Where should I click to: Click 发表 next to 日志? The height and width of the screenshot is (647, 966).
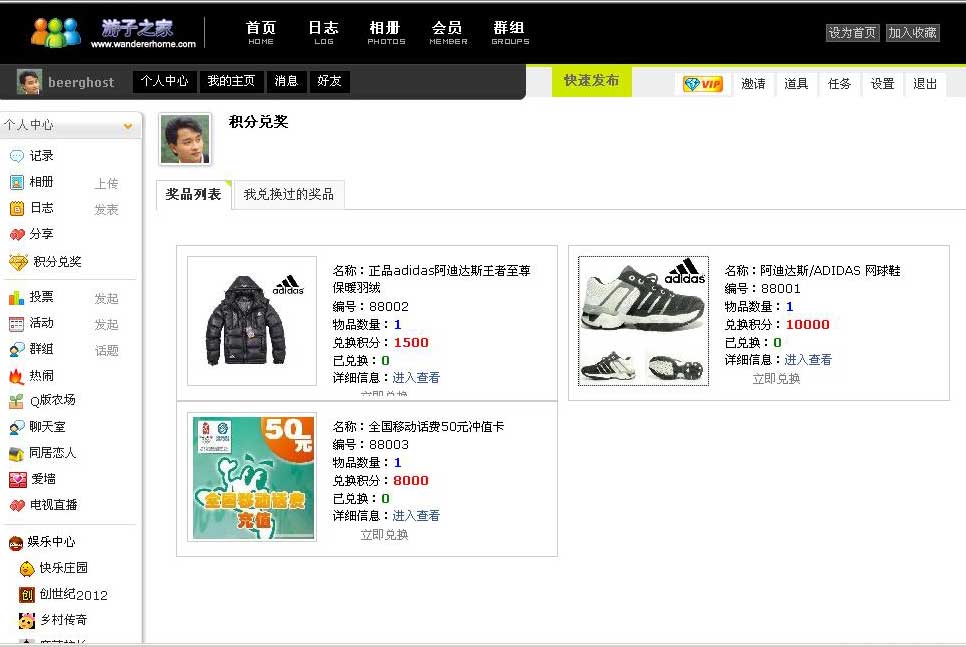[107, 210]
